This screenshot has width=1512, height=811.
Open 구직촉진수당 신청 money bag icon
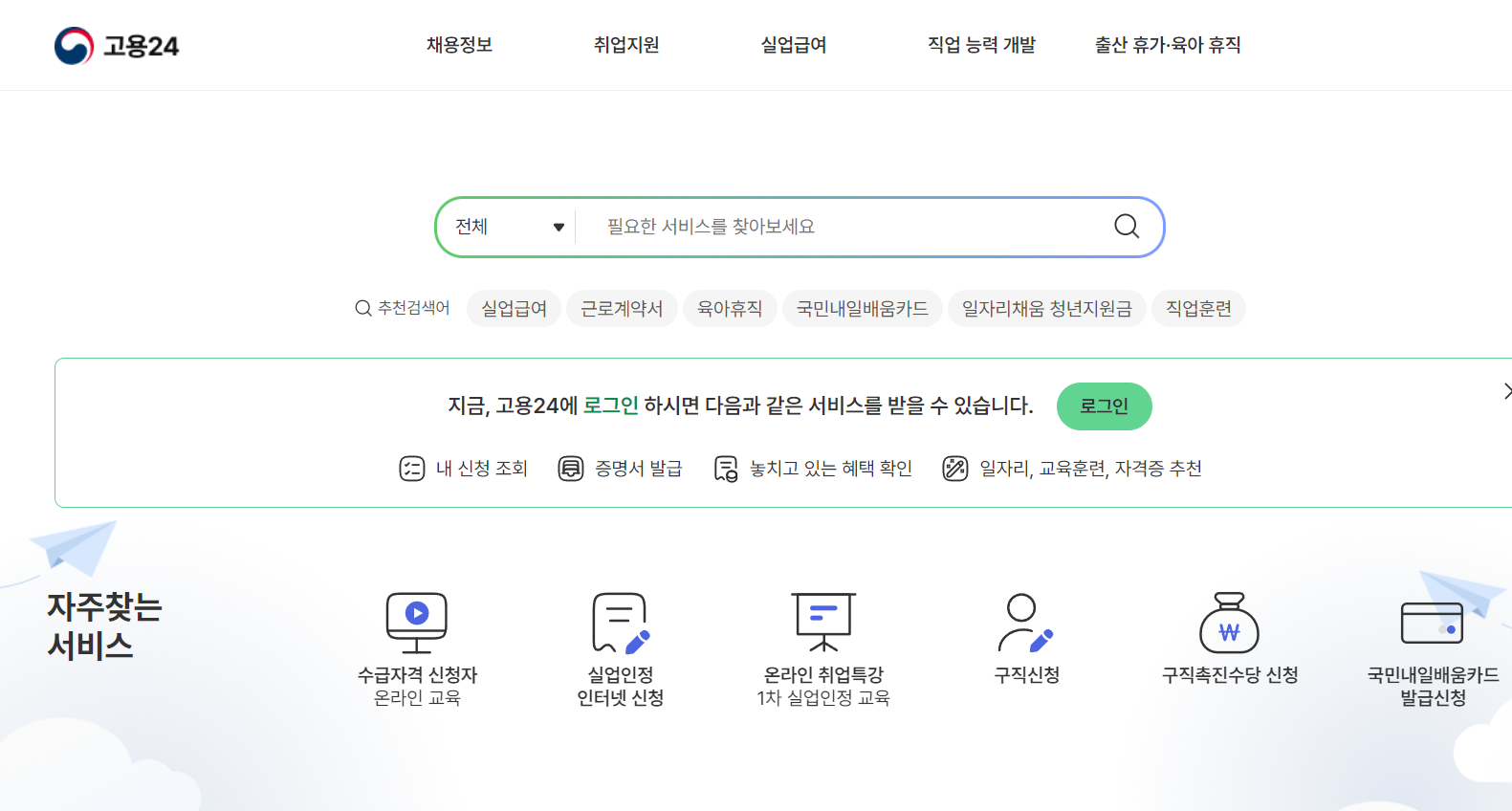click(x=1230, y=623)
